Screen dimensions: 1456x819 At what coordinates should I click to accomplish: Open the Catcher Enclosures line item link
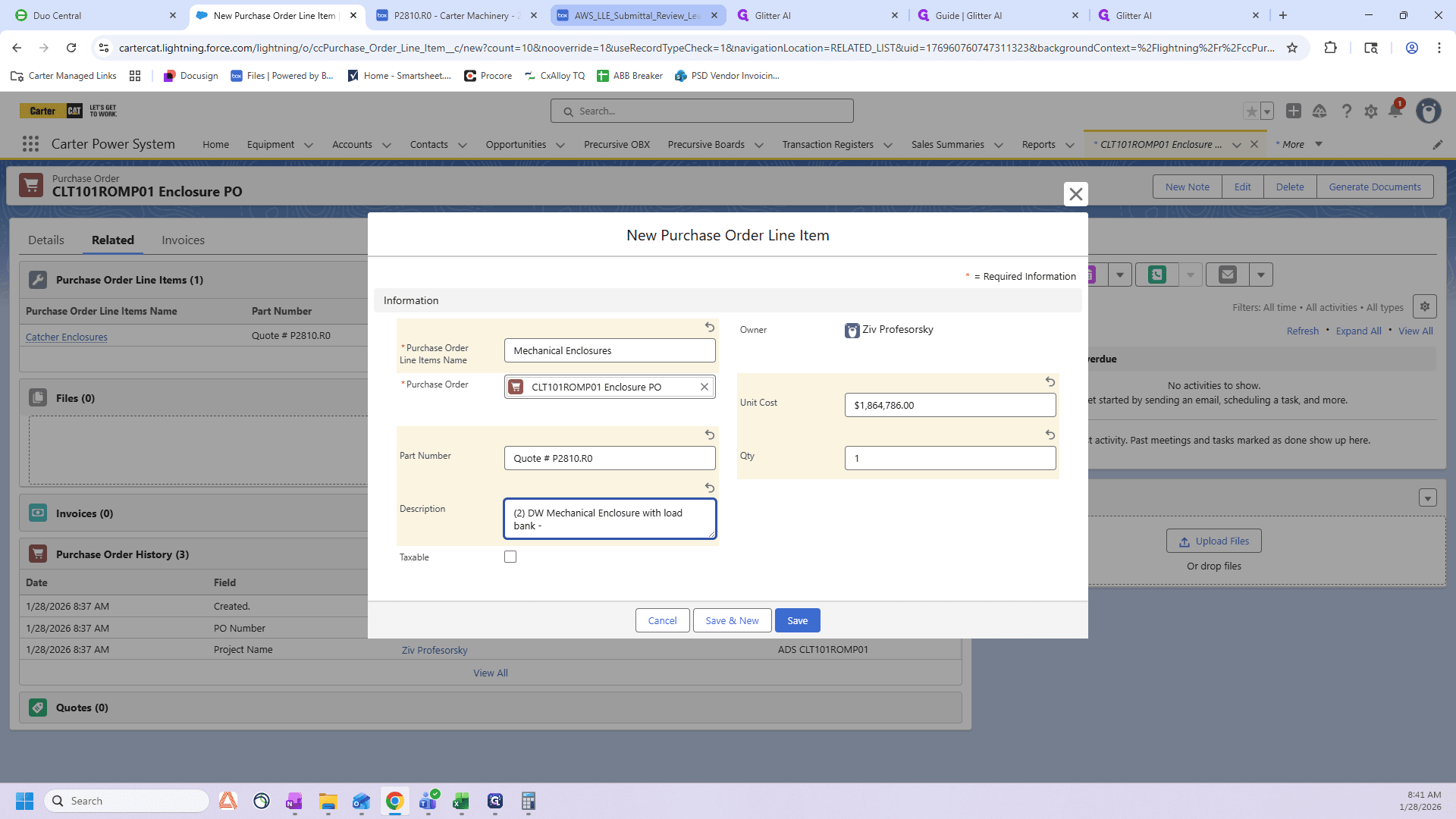coord(67,337)
